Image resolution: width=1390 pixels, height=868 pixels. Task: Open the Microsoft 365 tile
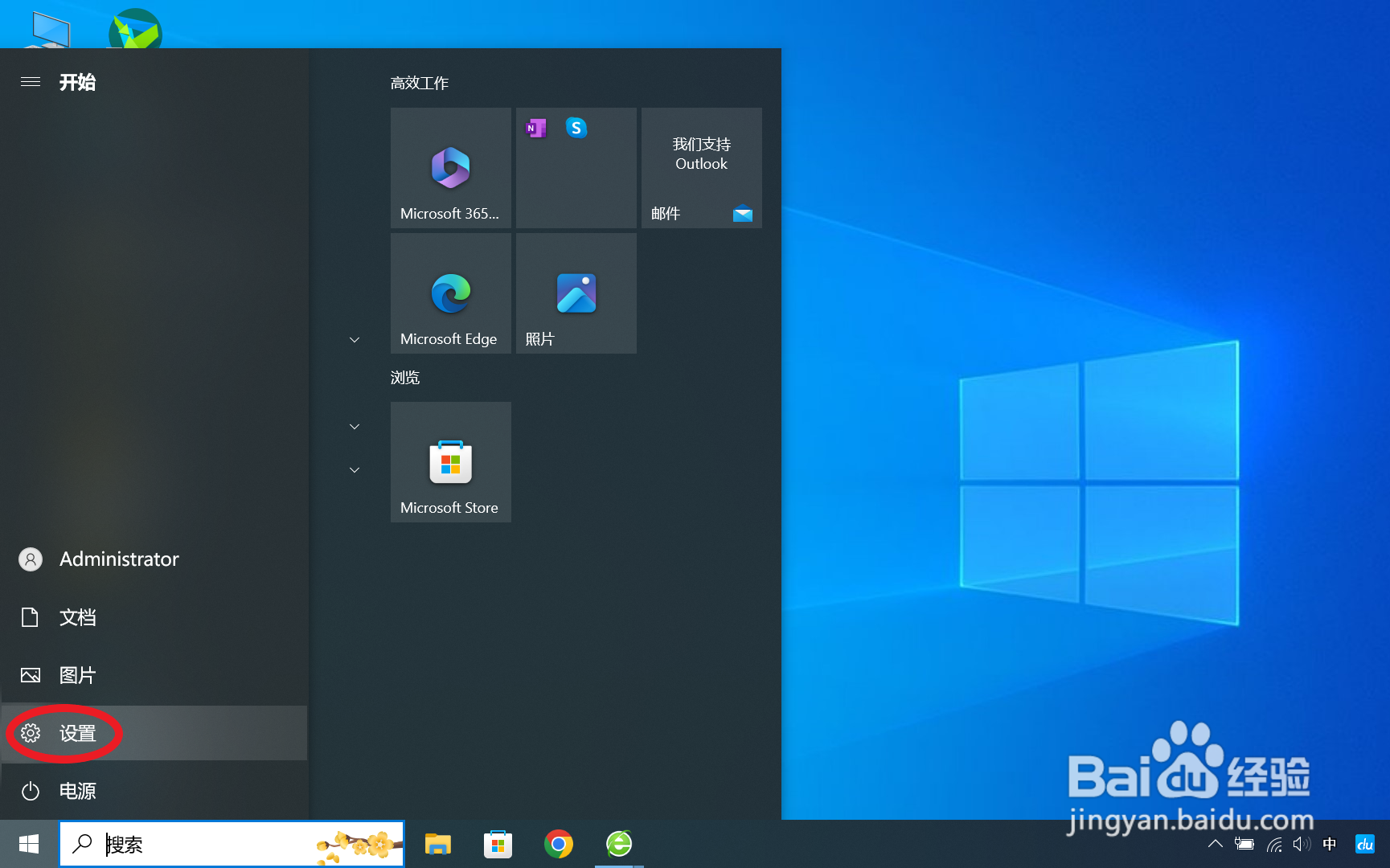(450, 168)
